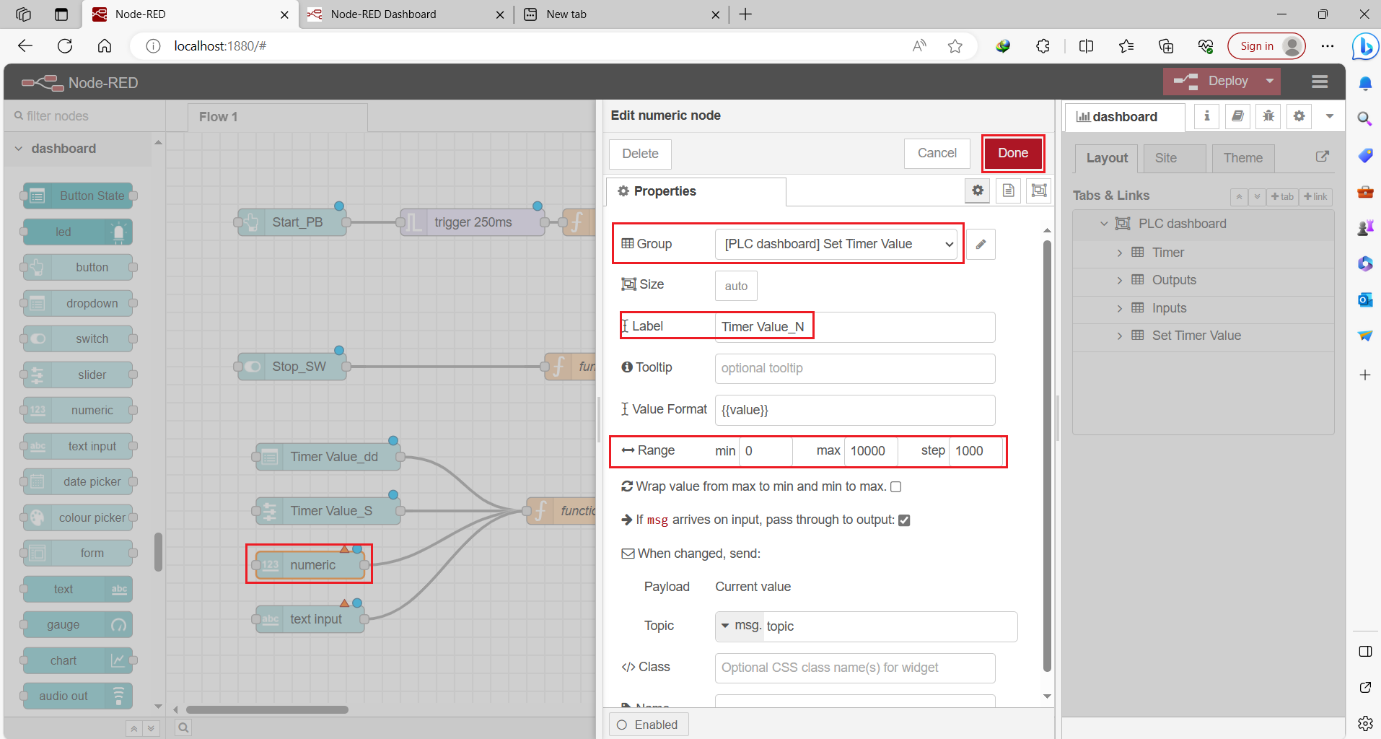
Task: Open the info sidebar panel
Action: coord(1206,116)
